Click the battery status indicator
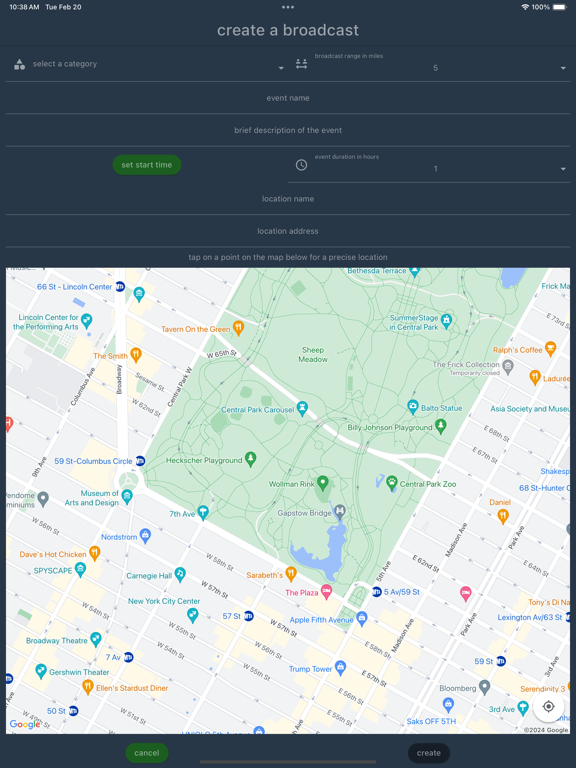The height and width of the screenshot is (768, 576). click(560, 7)
